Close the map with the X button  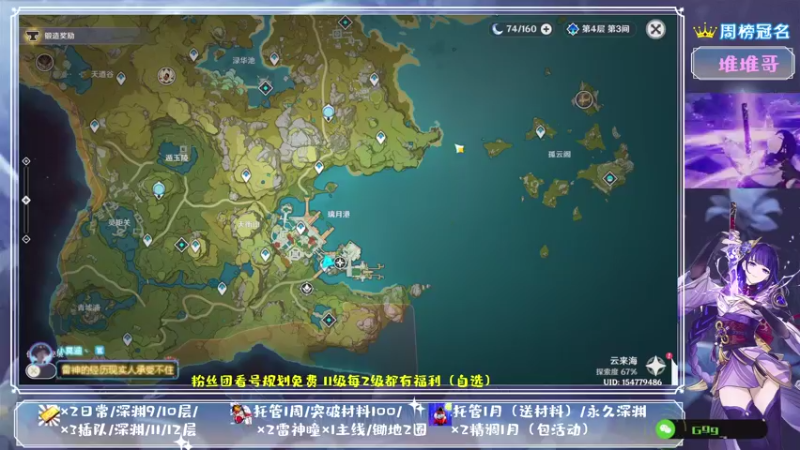tap(656, 29)
